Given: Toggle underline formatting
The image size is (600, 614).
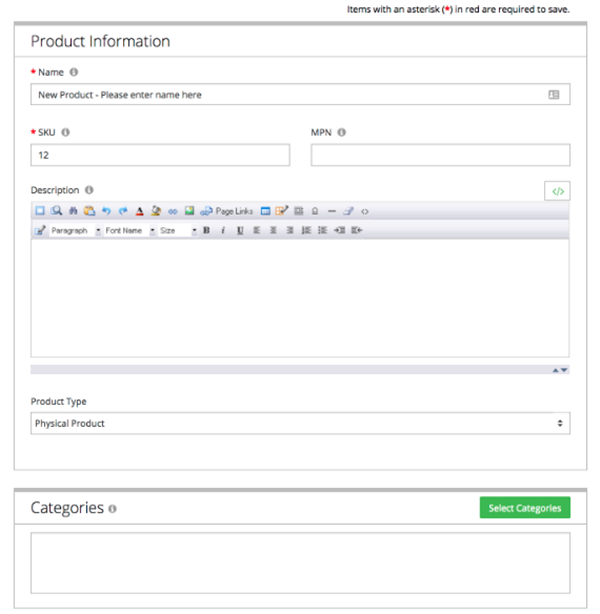Looking at the screenshot, I should 240,230.
